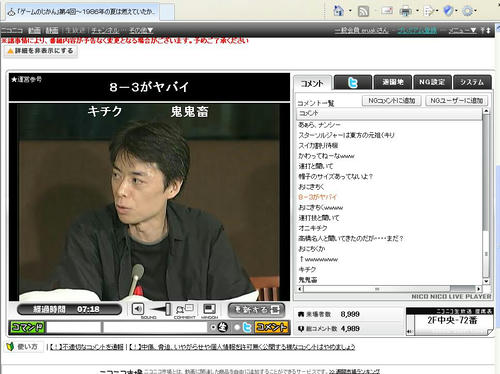Click the gray button right of WINDOW
The image size is (500, 374).
pos(256,310)
